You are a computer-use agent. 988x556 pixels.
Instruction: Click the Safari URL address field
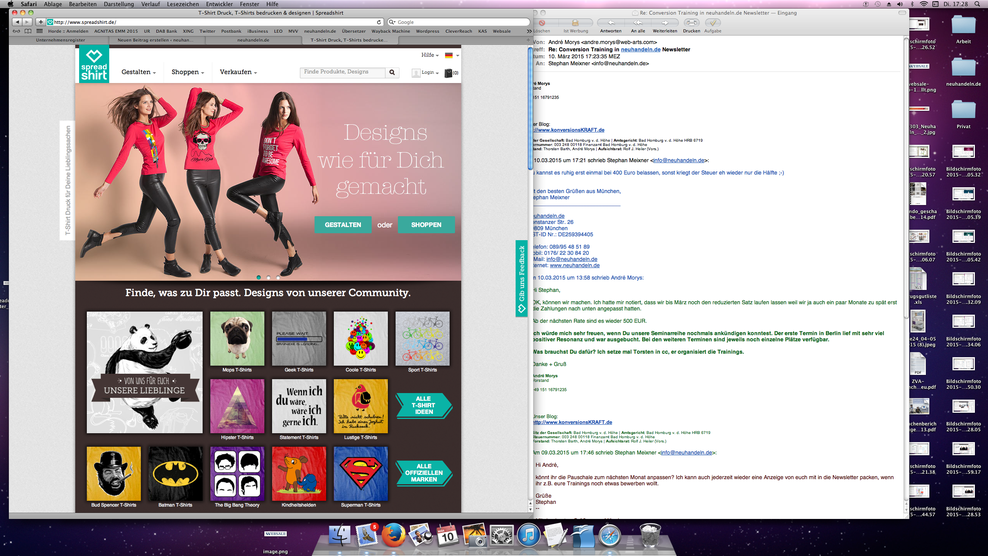pos(214,22)
